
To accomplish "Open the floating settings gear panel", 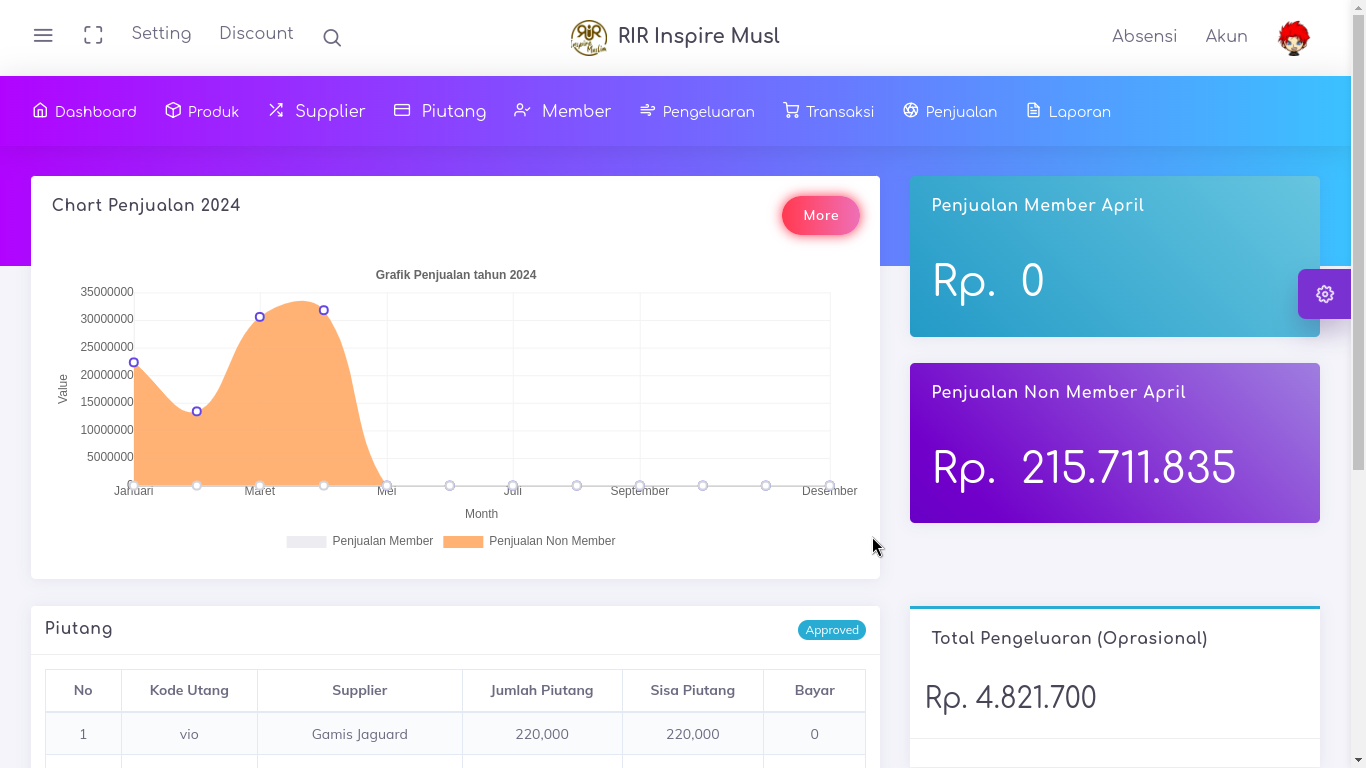I will (x=1324, y=294).
